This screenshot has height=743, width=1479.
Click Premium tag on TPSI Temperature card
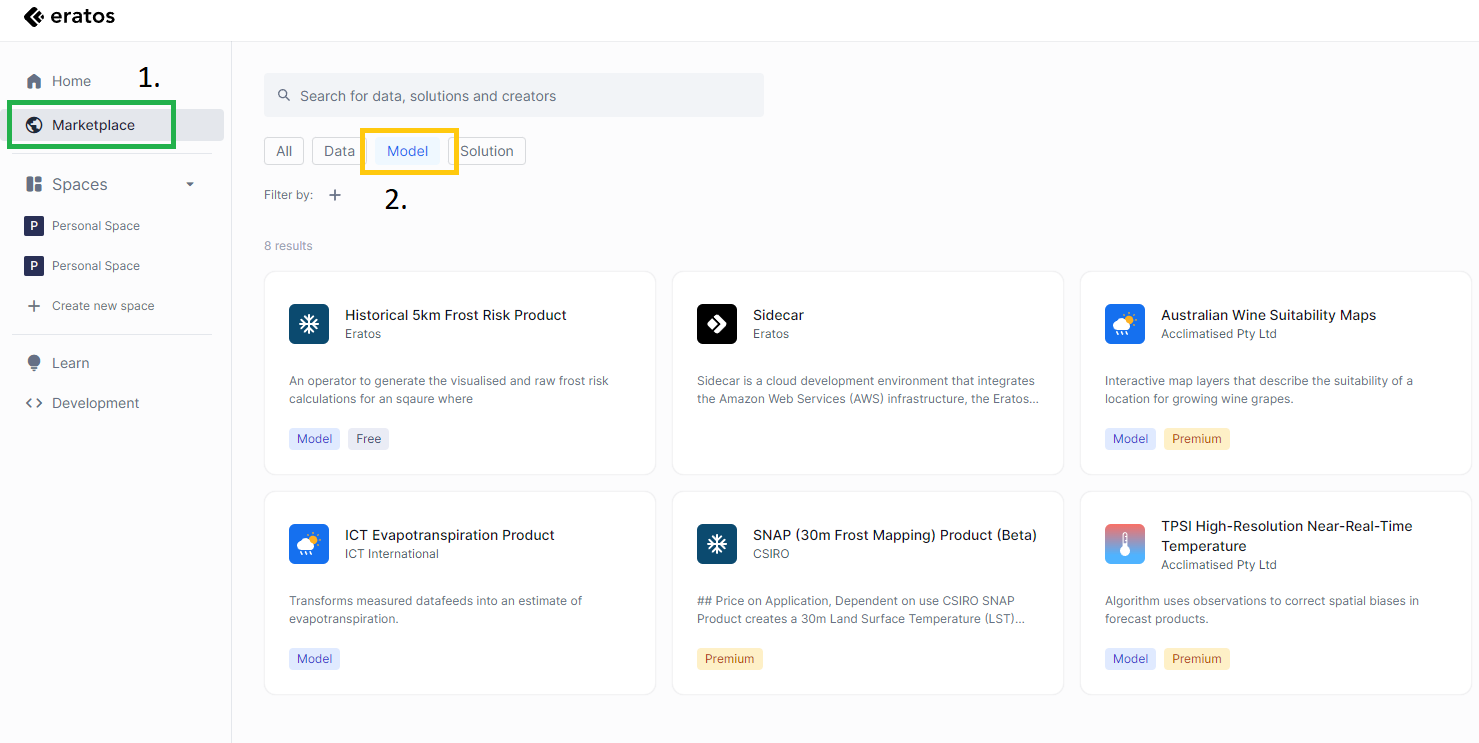[x=1197, y=659]
